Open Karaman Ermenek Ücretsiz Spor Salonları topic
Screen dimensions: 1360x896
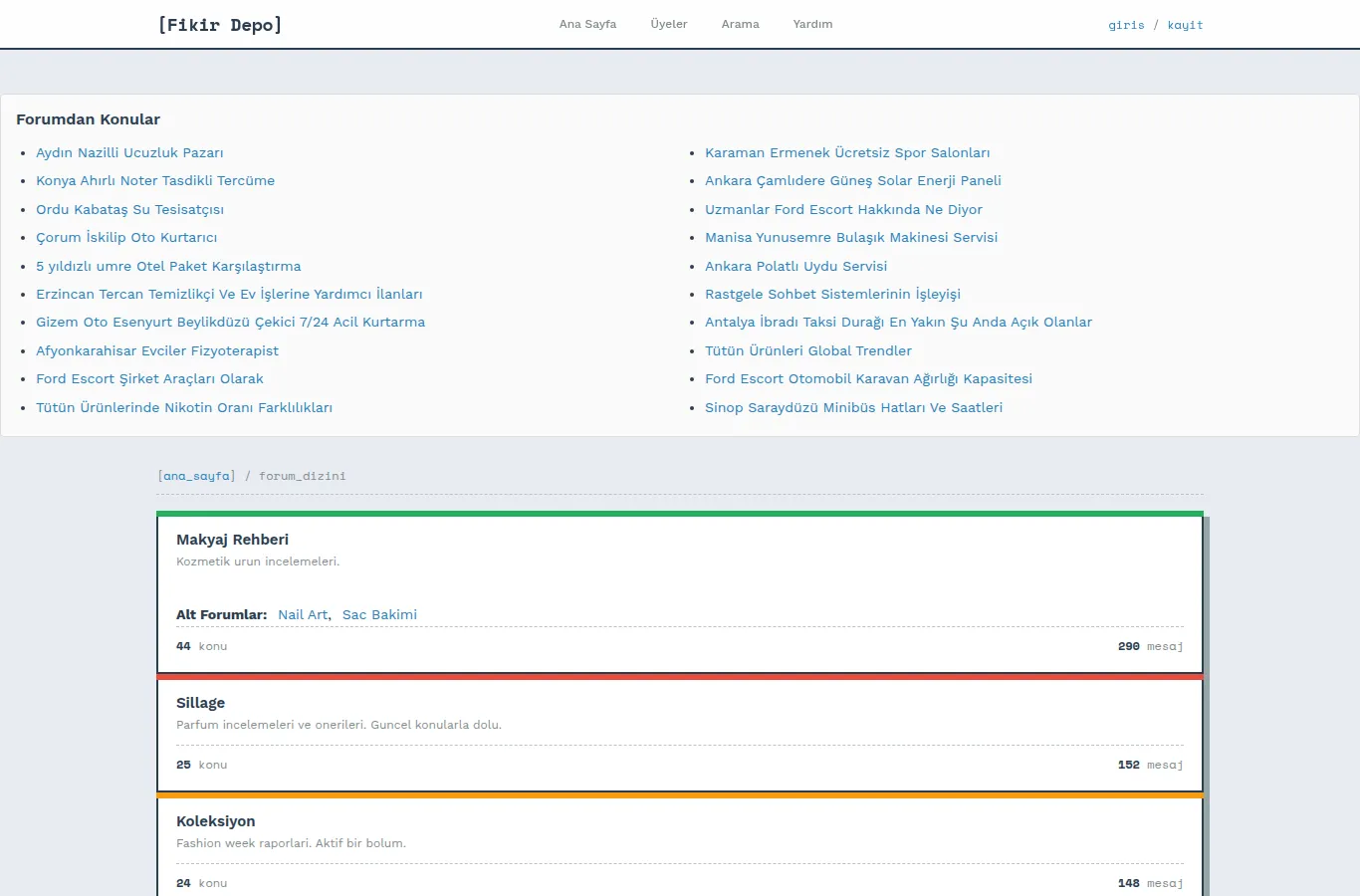click(847, 152)
